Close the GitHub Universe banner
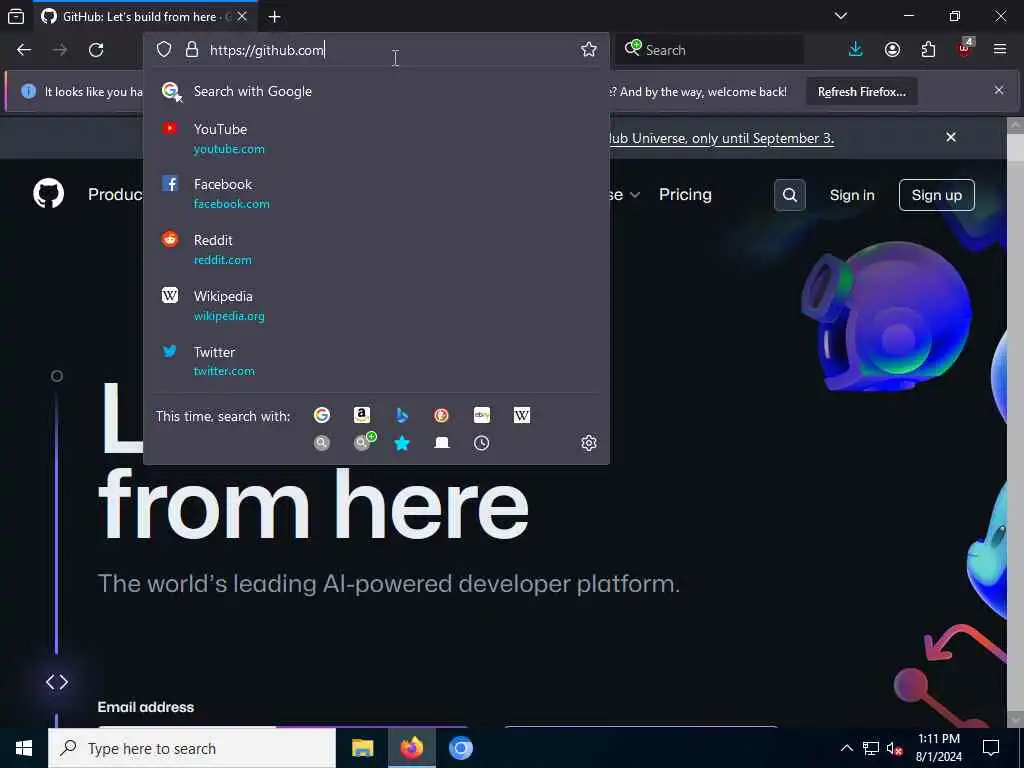The width and height of the screenshot is (1024, 768). [951, 137]
